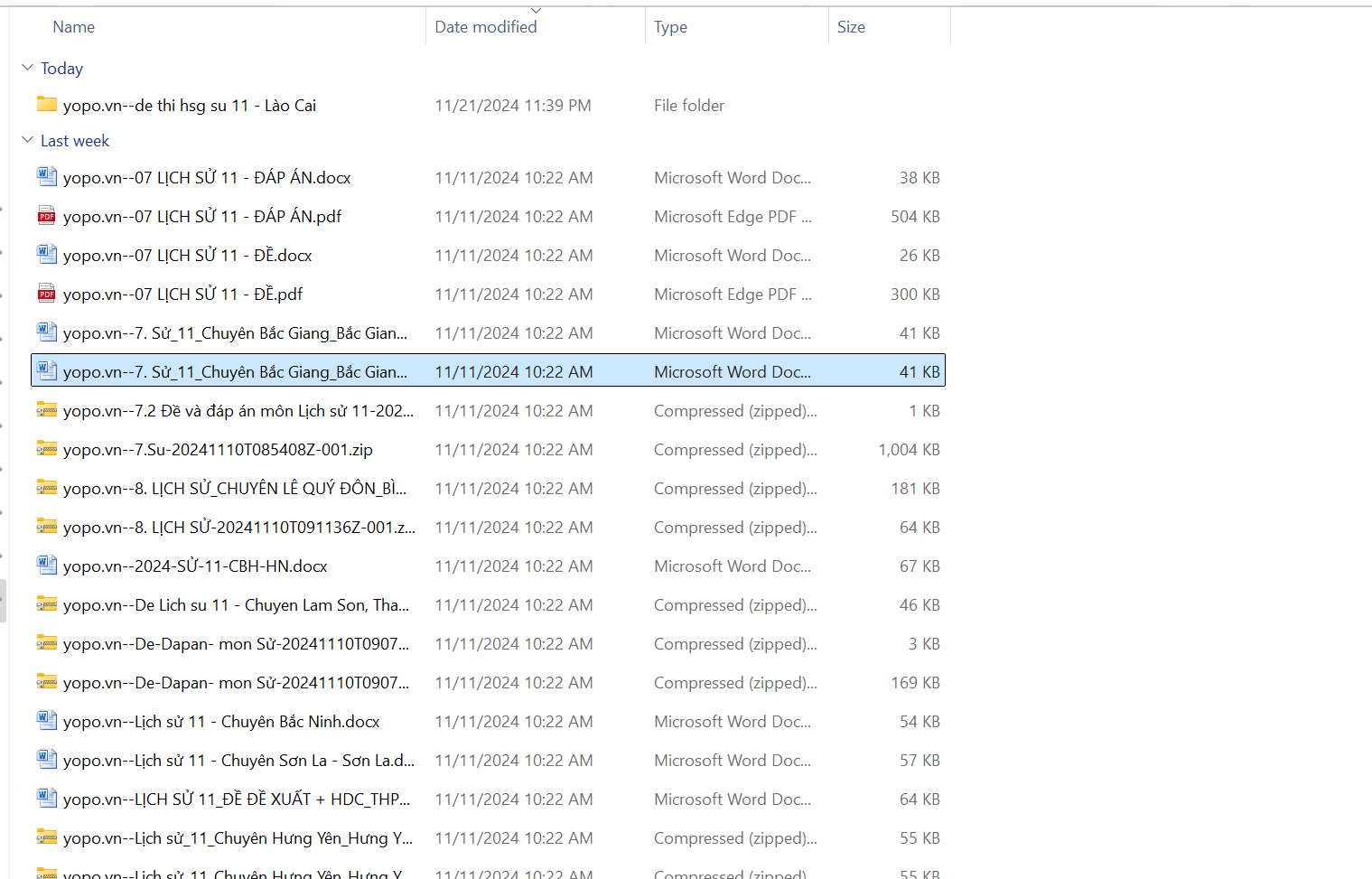Click zip icon of the 3 KB De-Dapan- mon Sử archive
Viewport: 1372px width, 879px height.
pos(47,643)
